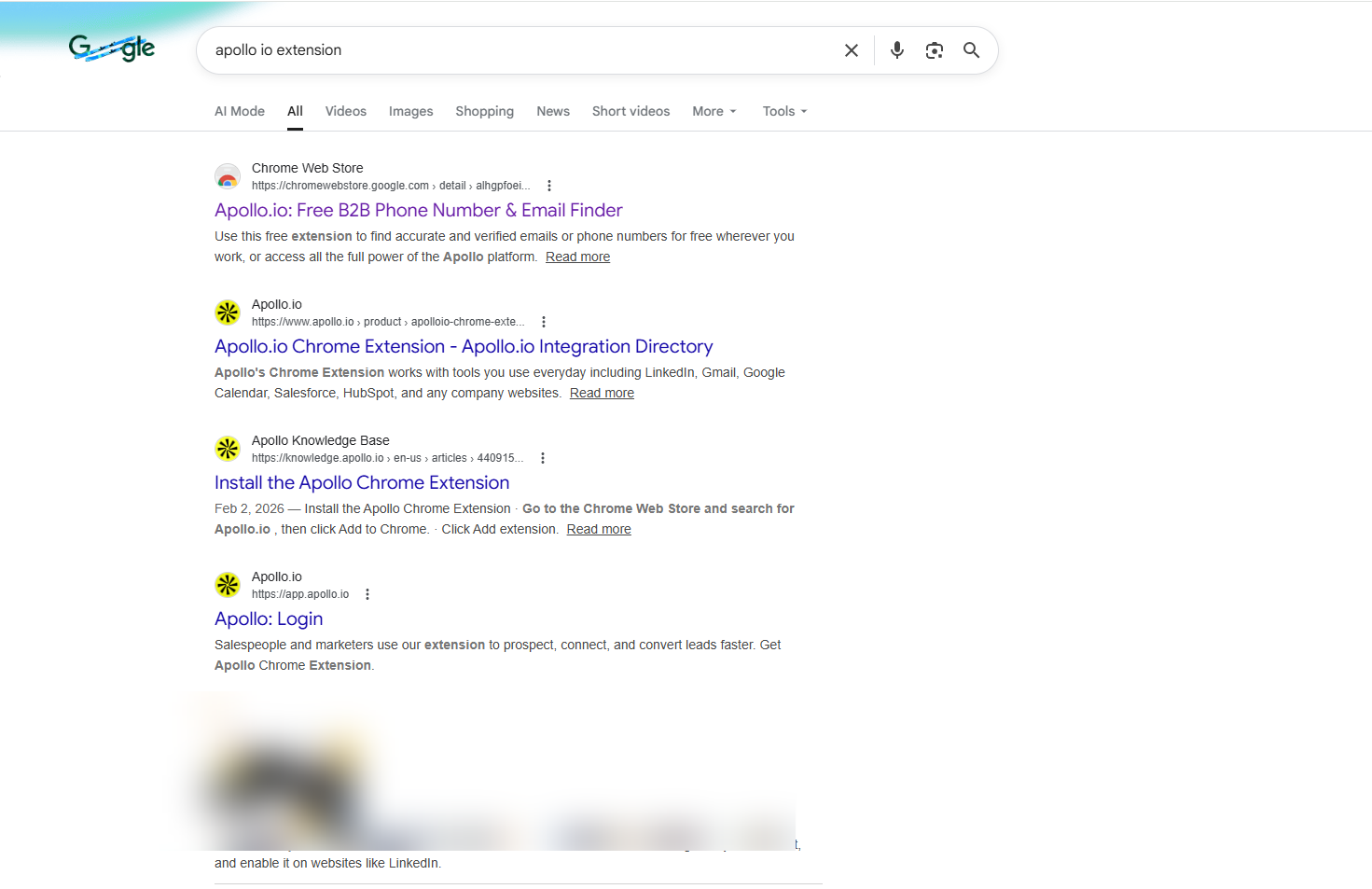This screenshot has height=889, width=1372.
Task: Open Install the Apollo Chrome Extension article
Action: coord(362,482)
